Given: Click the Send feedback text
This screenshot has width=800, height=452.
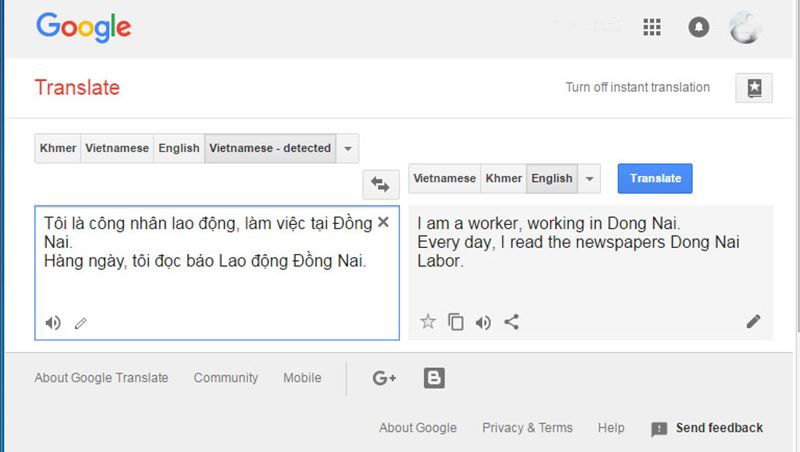Looking at the screenshot, I should point(719,428).
